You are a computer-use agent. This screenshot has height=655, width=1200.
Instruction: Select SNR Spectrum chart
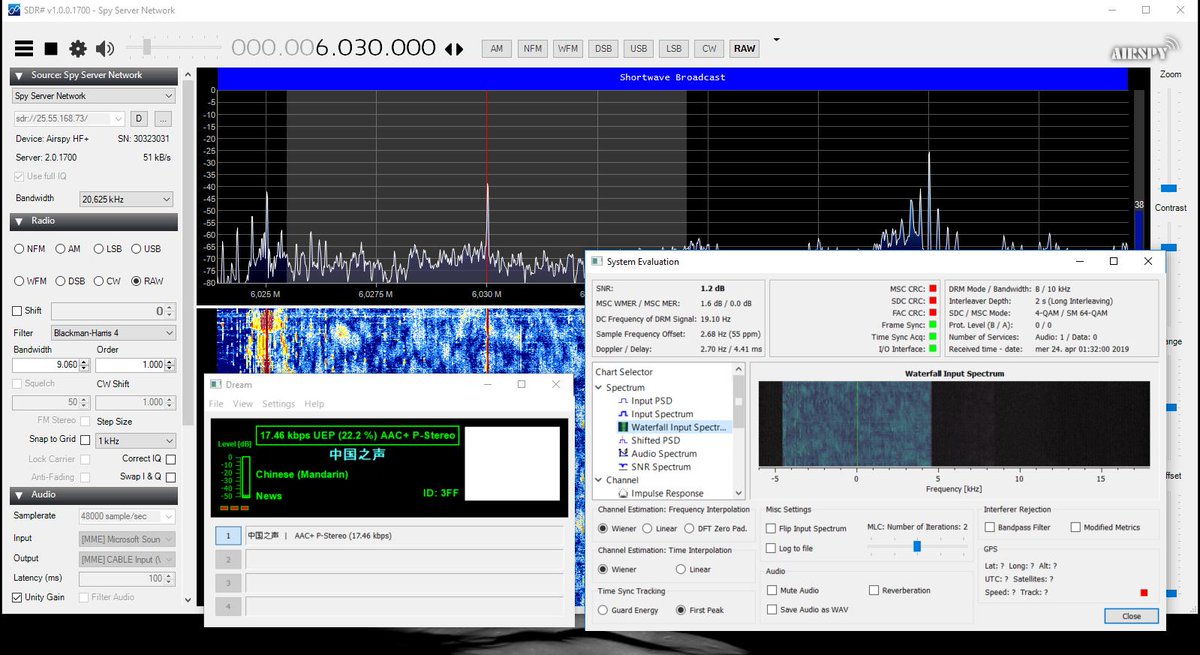pyautogui.click(x=661, y=467)
